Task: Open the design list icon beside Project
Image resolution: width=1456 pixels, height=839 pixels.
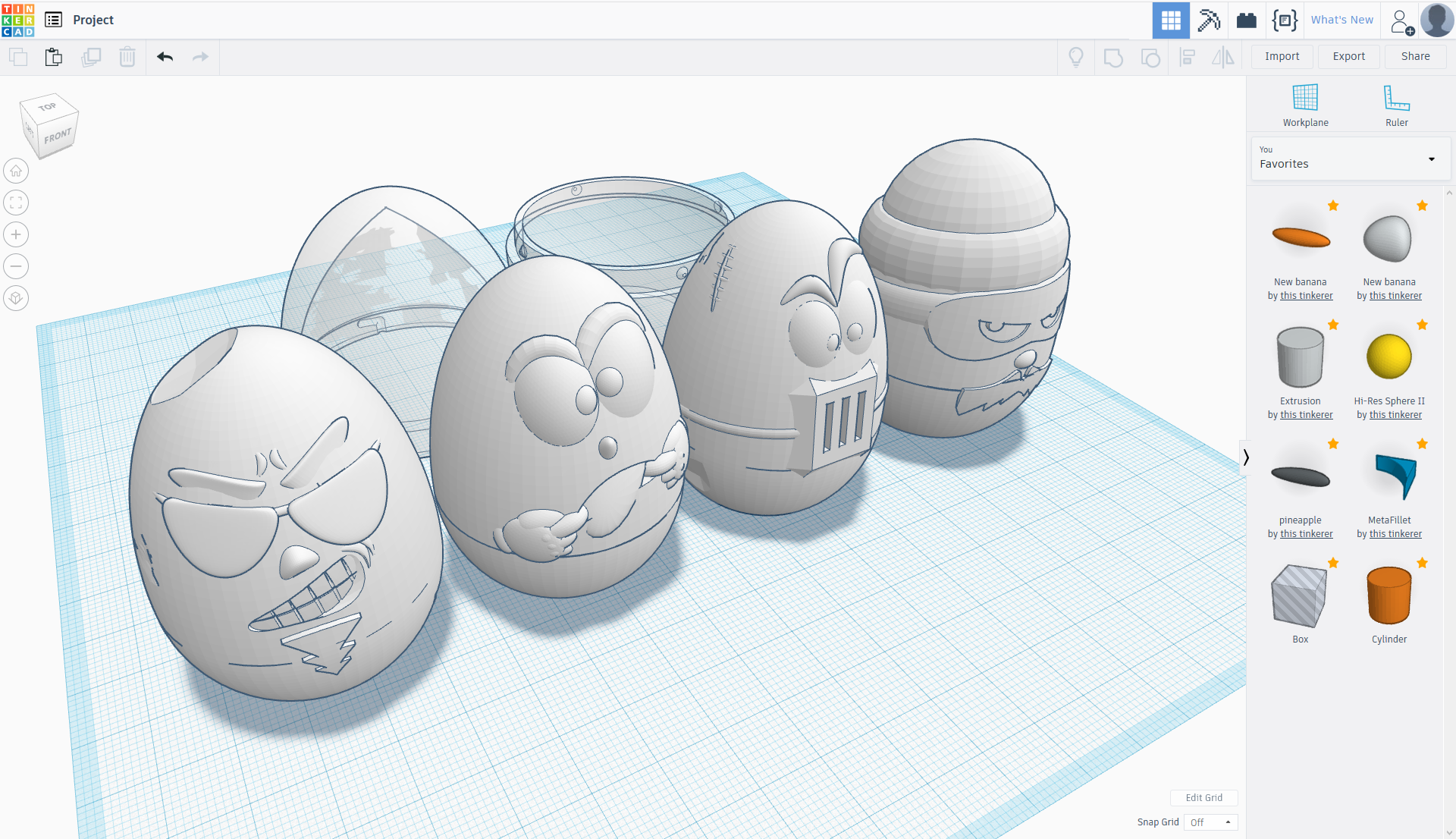Action: point(53,20)
